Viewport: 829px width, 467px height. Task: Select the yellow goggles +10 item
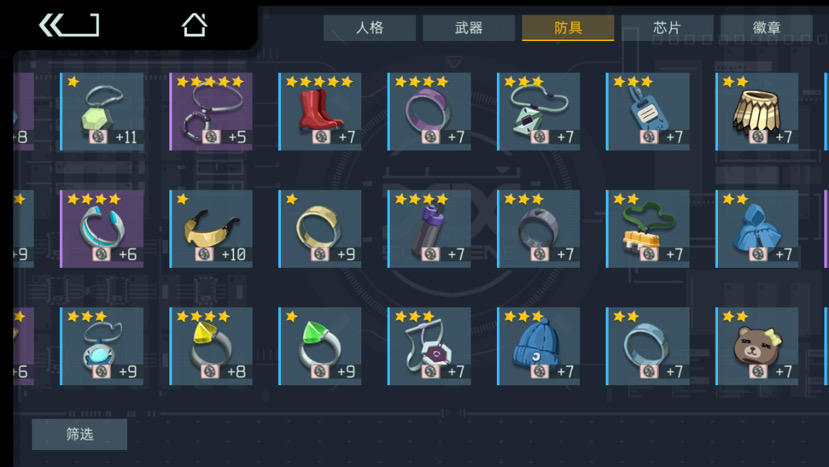click(x=211, y=229)
